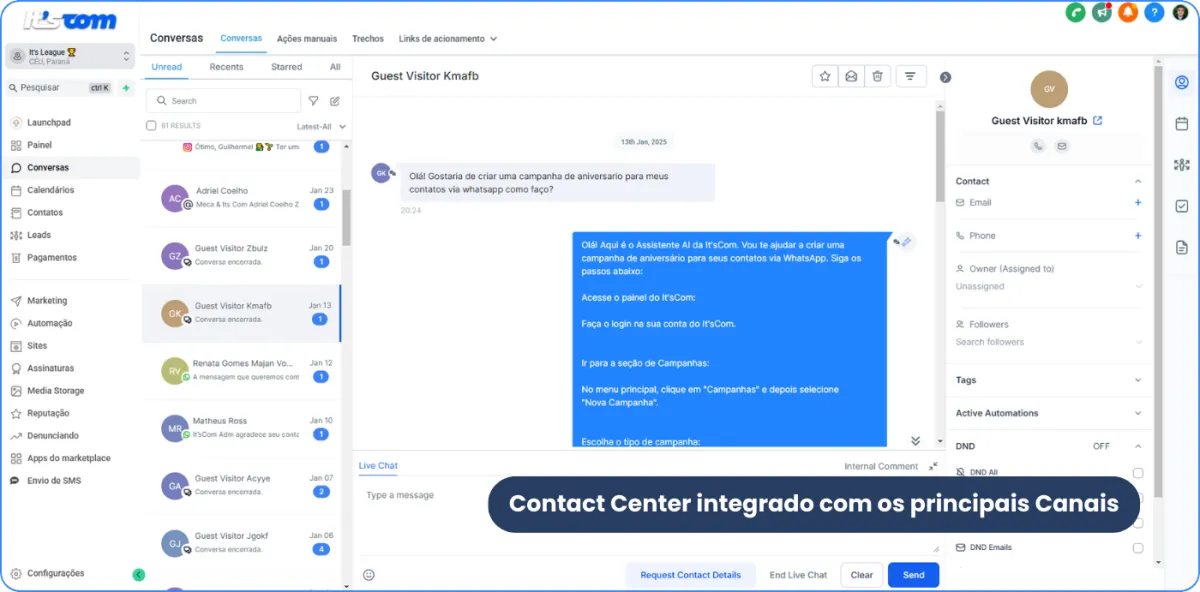Click the AI wand icon on the blue message
This screenshot has width=1200, height=592.
click(x=906, y=242)
